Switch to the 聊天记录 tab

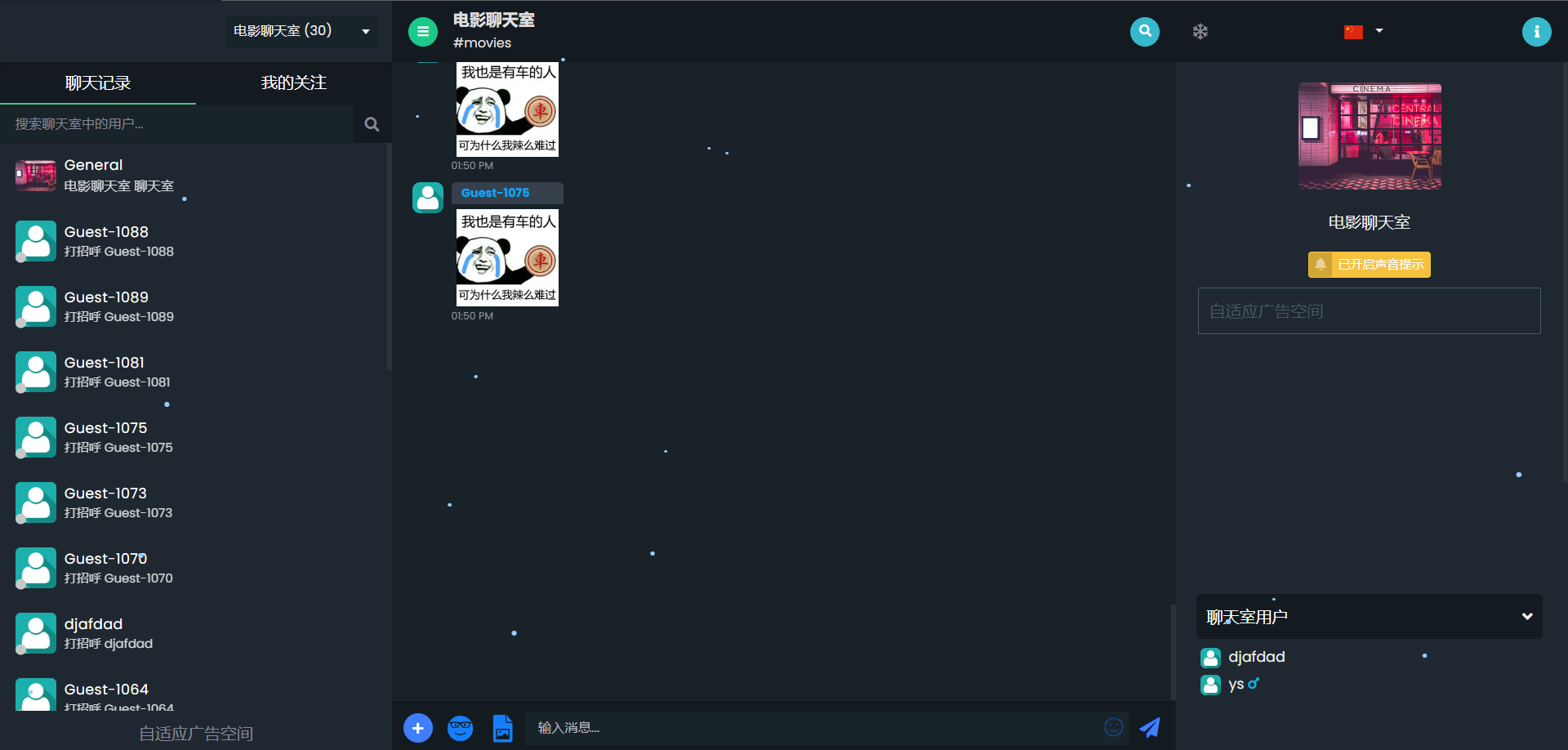[98, 83]
